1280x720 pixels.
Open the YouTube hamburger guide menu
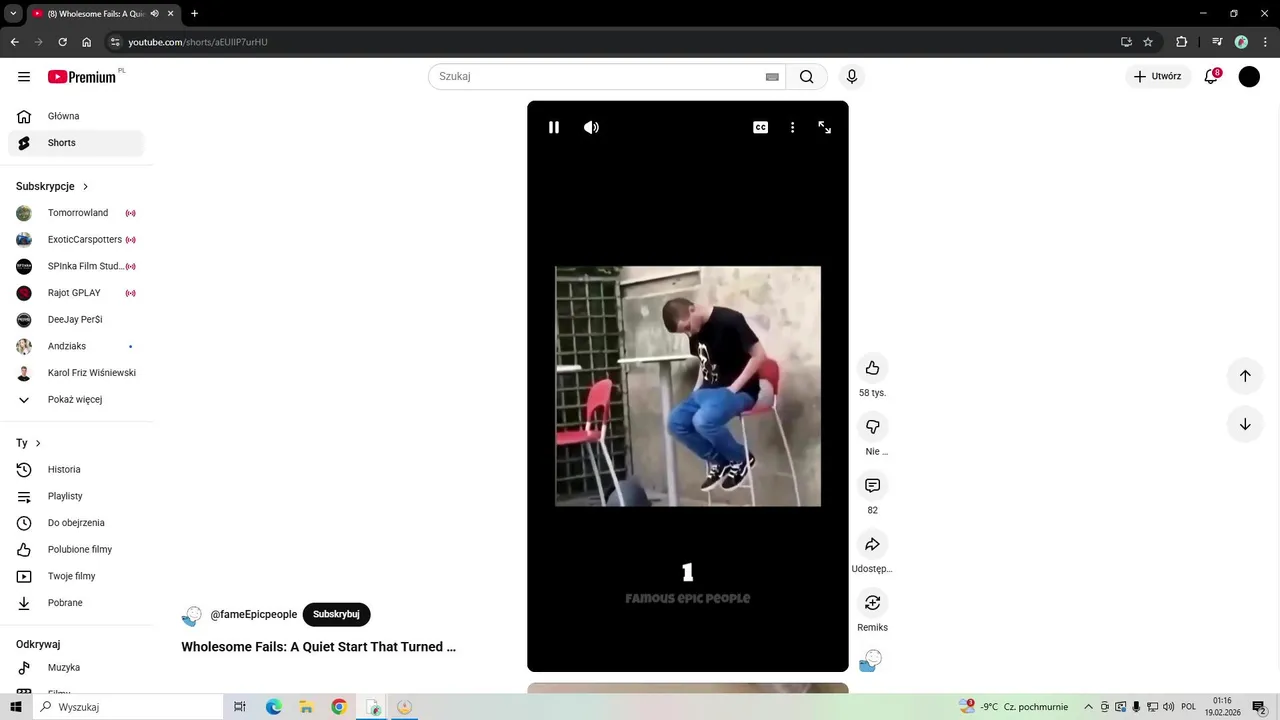point(24,77)
